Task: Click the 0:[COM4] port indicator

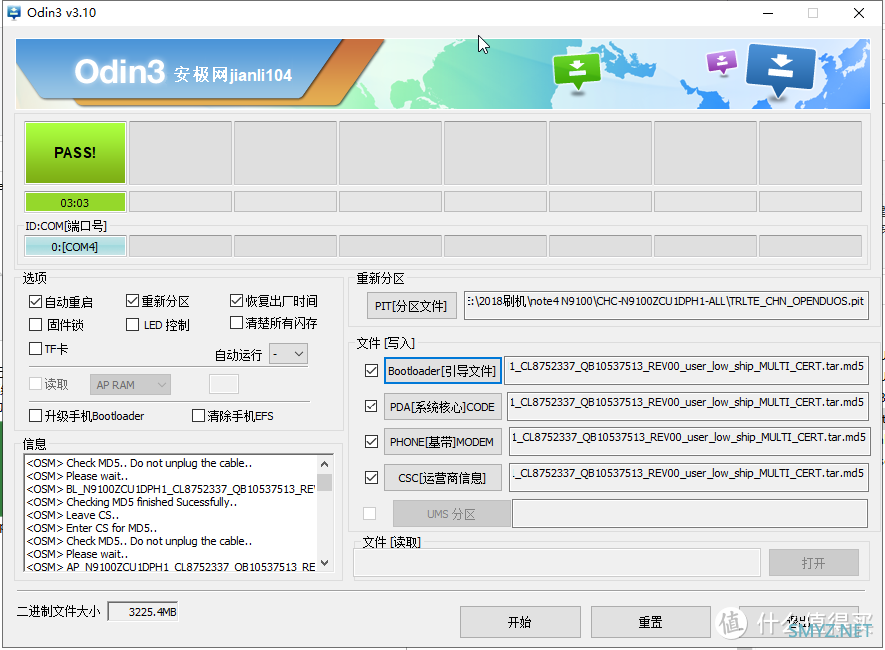Action: click(75, 247)
